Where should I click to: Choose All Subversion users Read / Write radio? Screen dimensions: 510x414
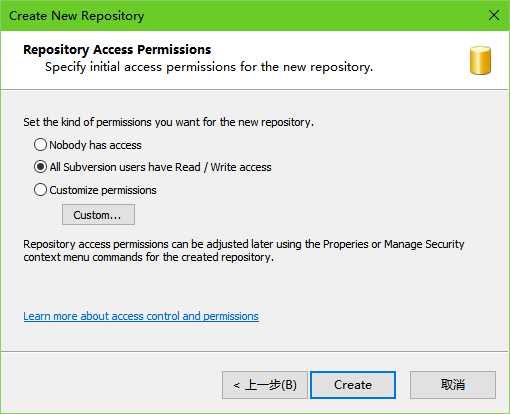[x=40, y=167]
